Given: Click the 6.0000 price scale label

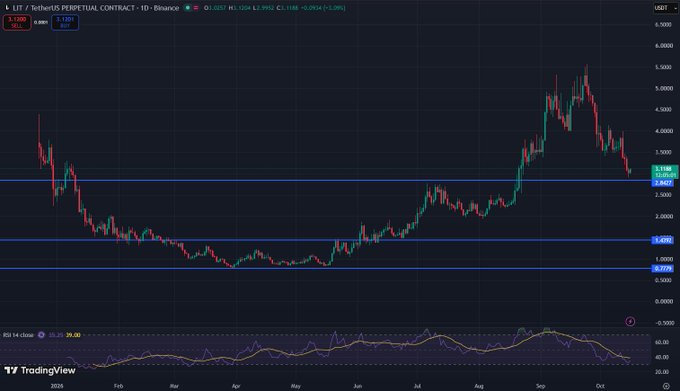Looking at the screenshot, I should 664,46.
